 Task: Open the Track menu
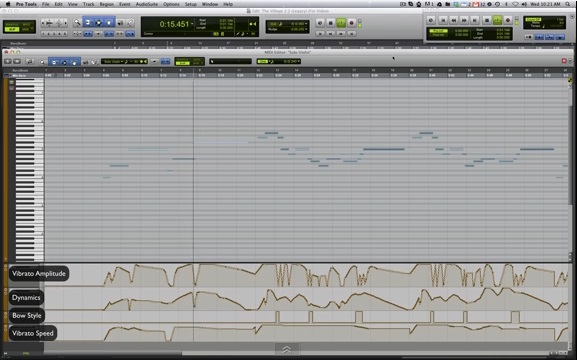tap(88, 4)
